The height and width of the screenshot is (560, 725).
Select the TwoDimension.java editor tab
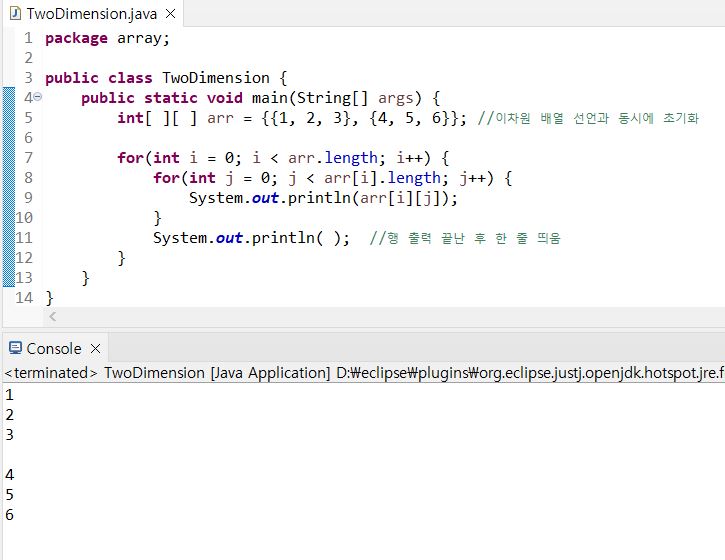coord(92,14)
